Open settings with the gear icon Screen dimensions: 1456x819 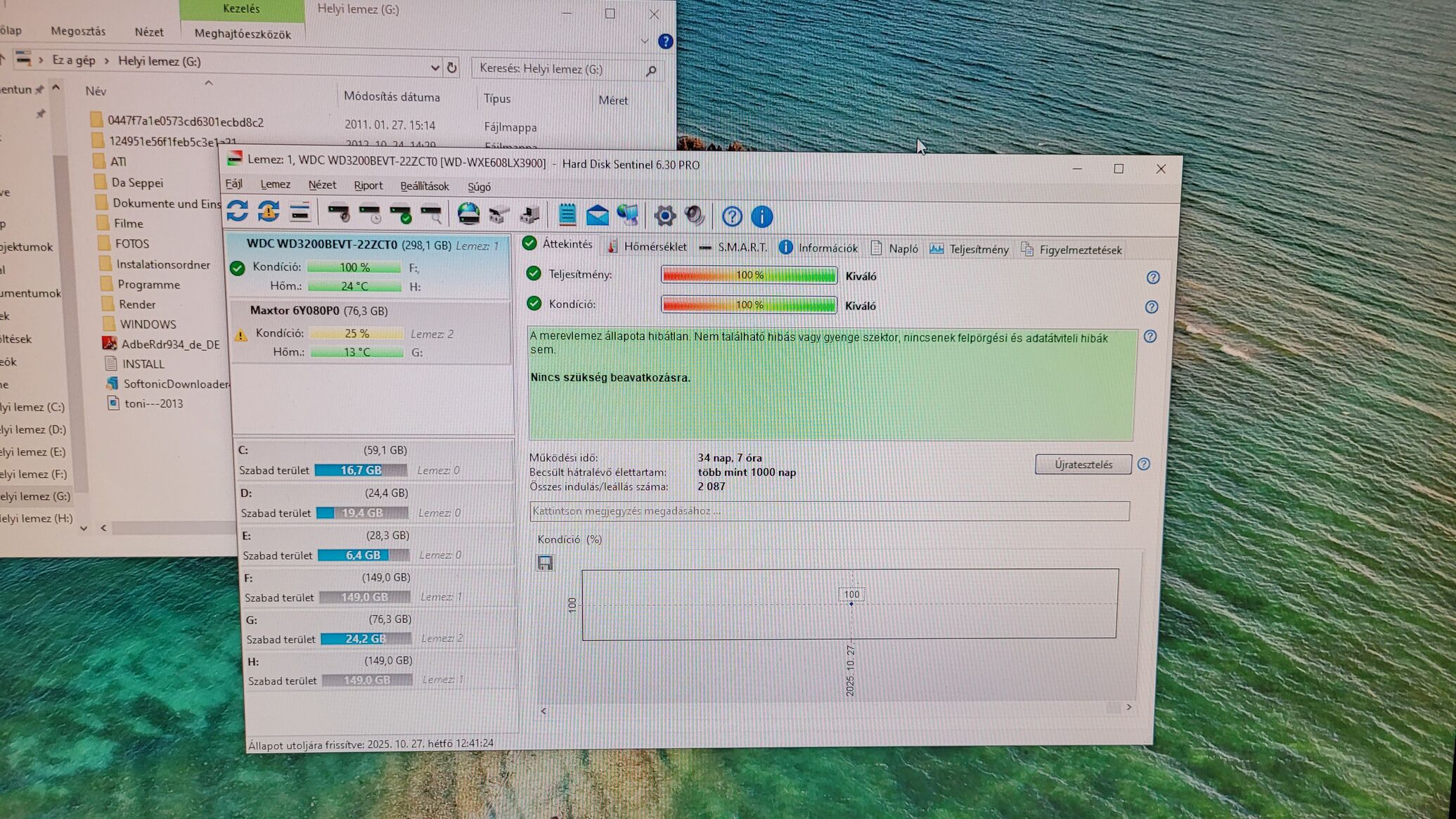664,216
